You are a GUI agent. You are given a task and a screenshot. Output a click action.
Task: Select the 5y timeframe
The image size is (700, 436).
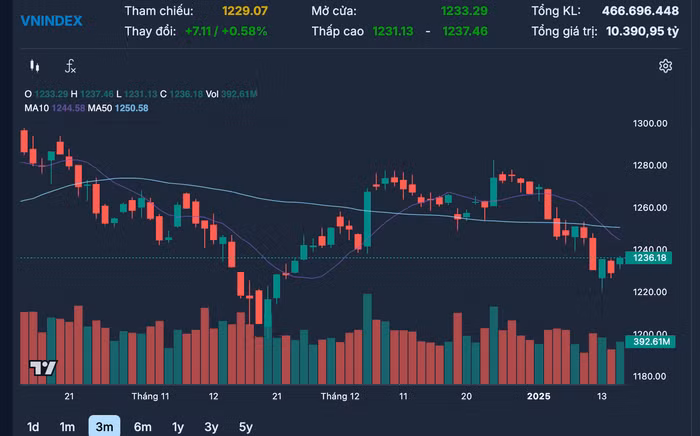click(x=246, y=428)
